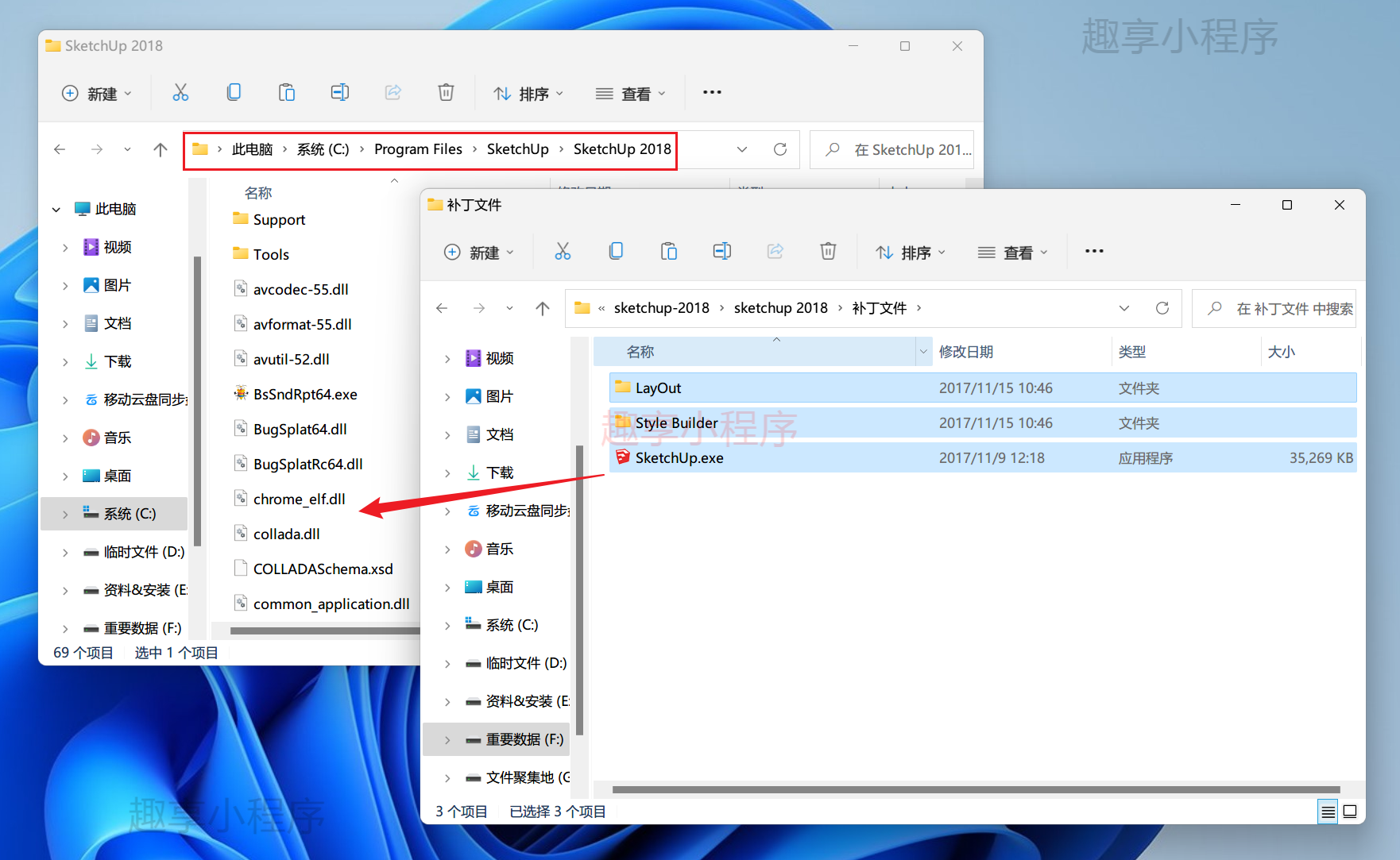The height and width of the screenshot is (860, 1400).
Task: Expand address history dropdown in 补丁文件 window
Action: 1124,308
